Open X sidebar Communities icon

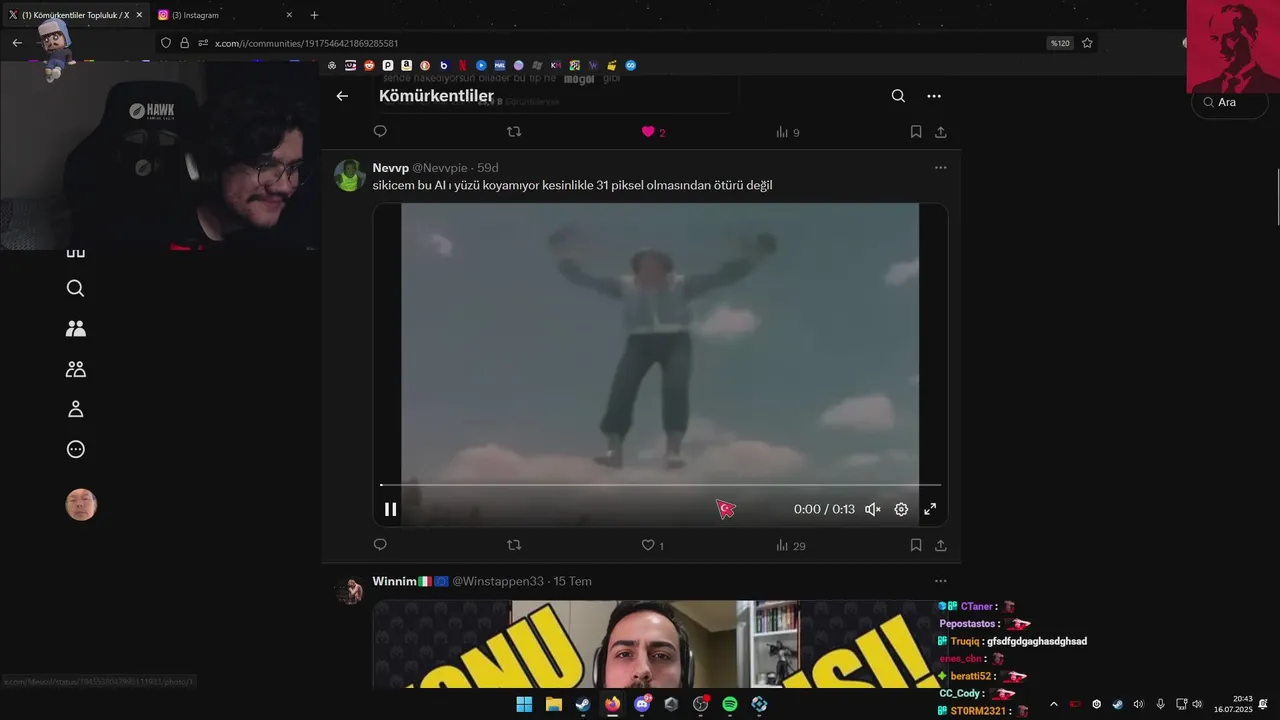pos(75,328)
